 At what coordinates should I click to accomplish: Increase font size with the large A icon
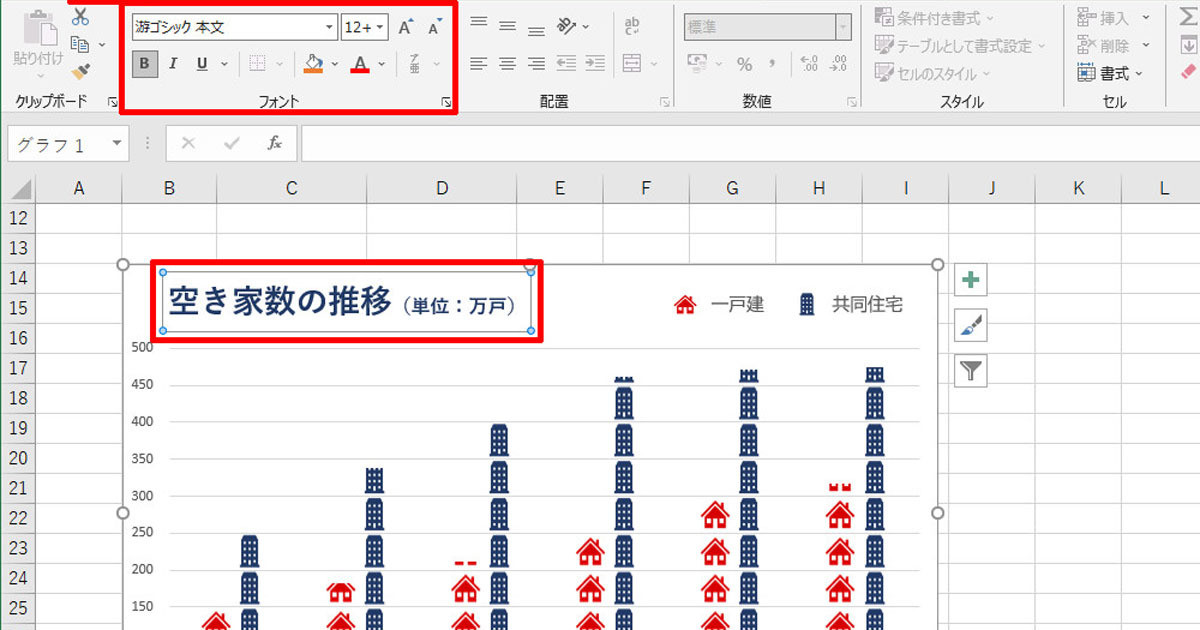click(405, 28)
